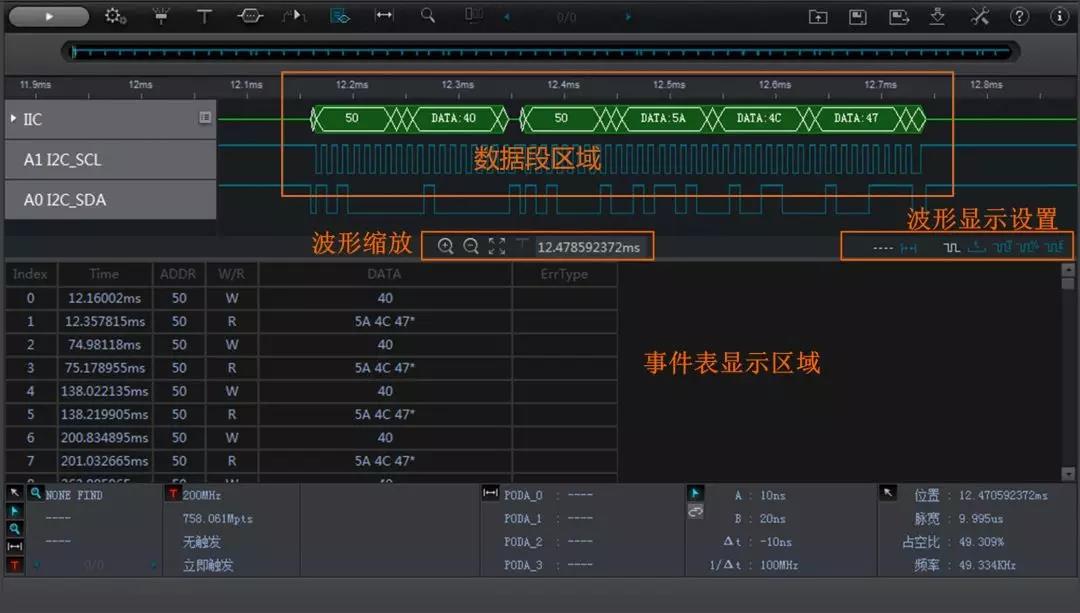
Task: Select the dashed line waveform display style
Action: [883, 248]
